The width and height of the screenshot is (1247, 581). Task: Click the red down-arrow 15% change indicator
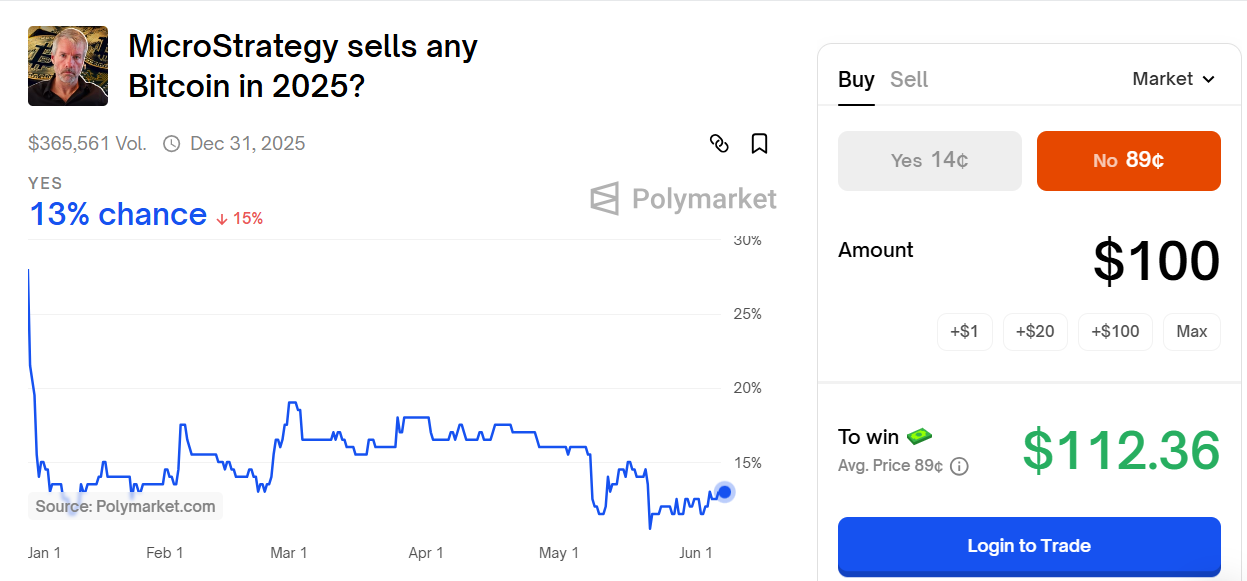[240, 218]
